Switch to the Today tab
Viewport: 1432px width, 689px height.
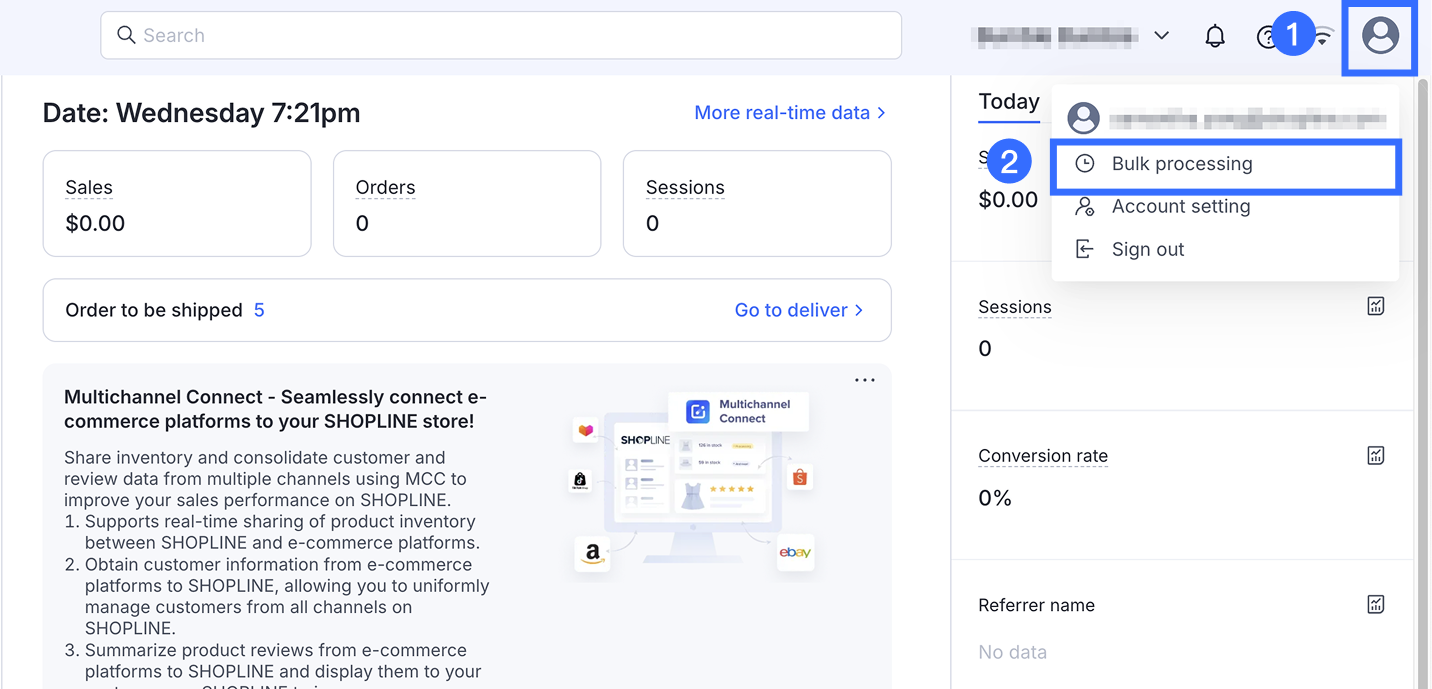1008,102
